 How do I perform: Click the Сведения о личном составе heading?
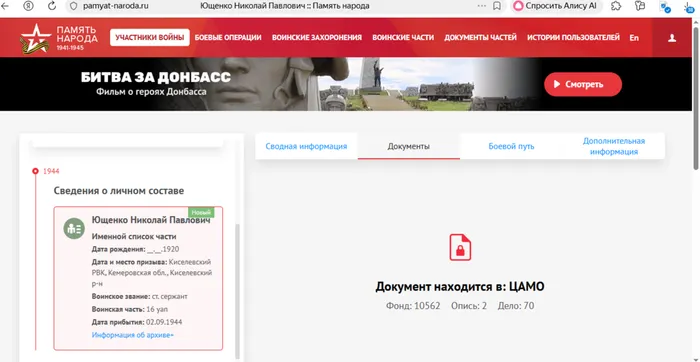(x=119, y=191)
